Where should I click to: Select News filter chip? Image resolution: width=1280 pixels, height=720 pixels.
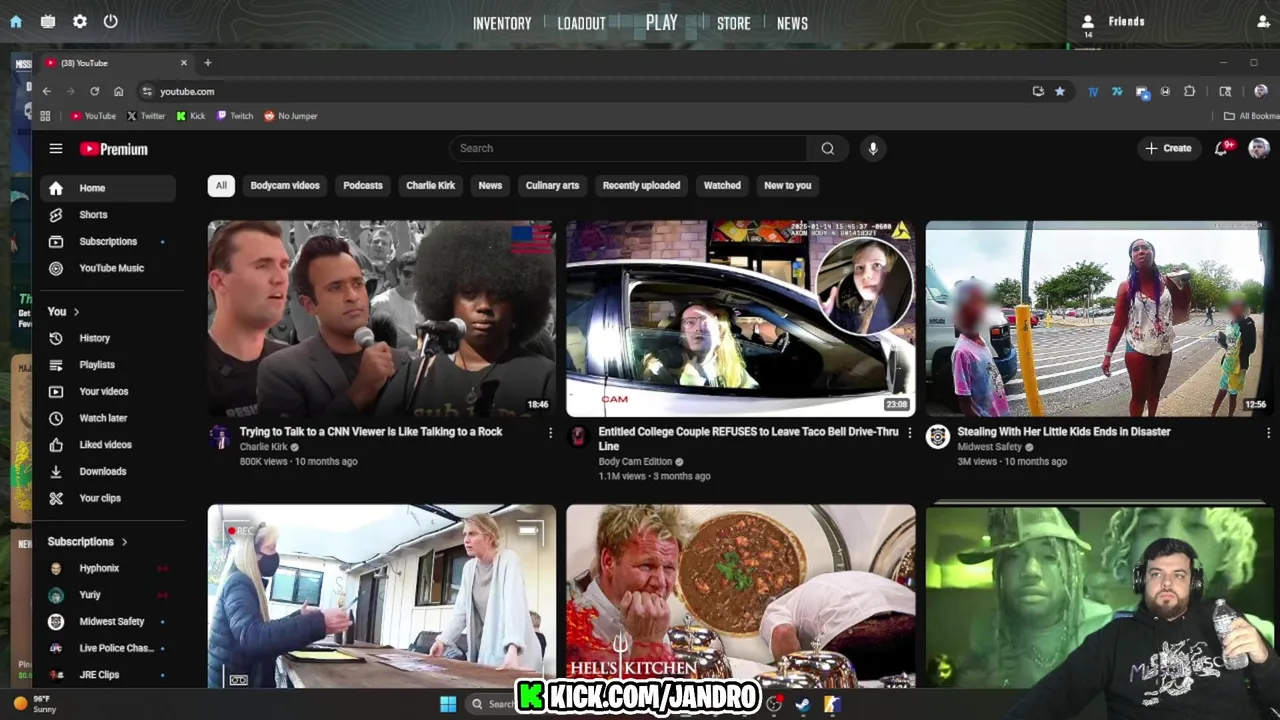click(x=490, y=186)
